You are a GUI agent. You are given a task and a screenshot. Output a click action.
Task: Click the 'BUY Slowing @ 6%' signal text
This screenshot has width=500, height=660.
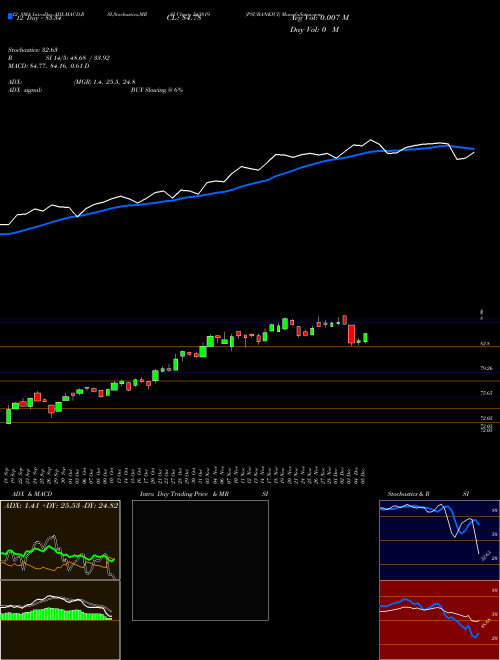click(x=157, y=90)
